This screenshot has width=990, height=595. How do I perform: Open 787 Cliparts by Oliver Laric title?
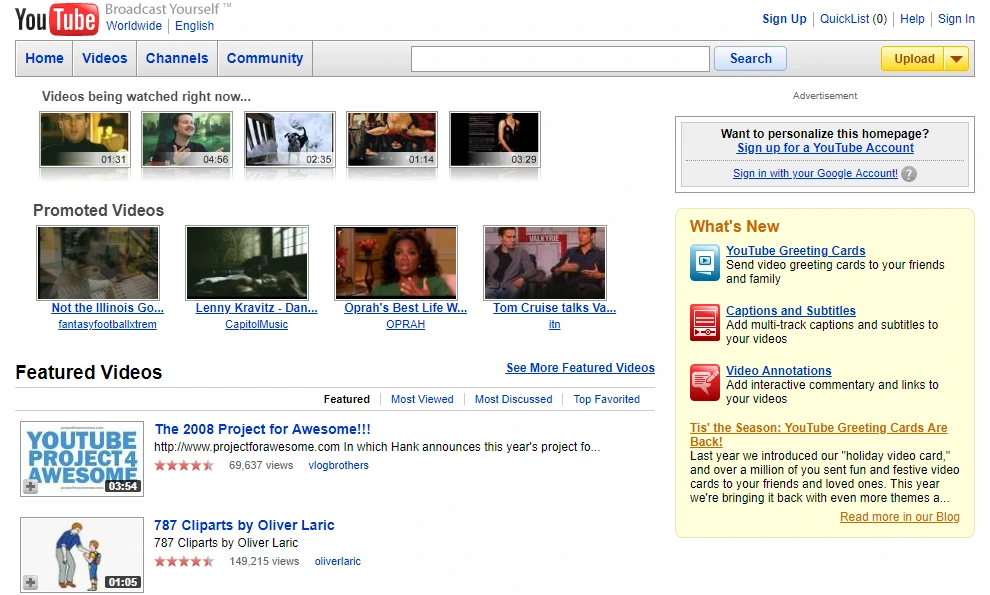click(244, 526)
